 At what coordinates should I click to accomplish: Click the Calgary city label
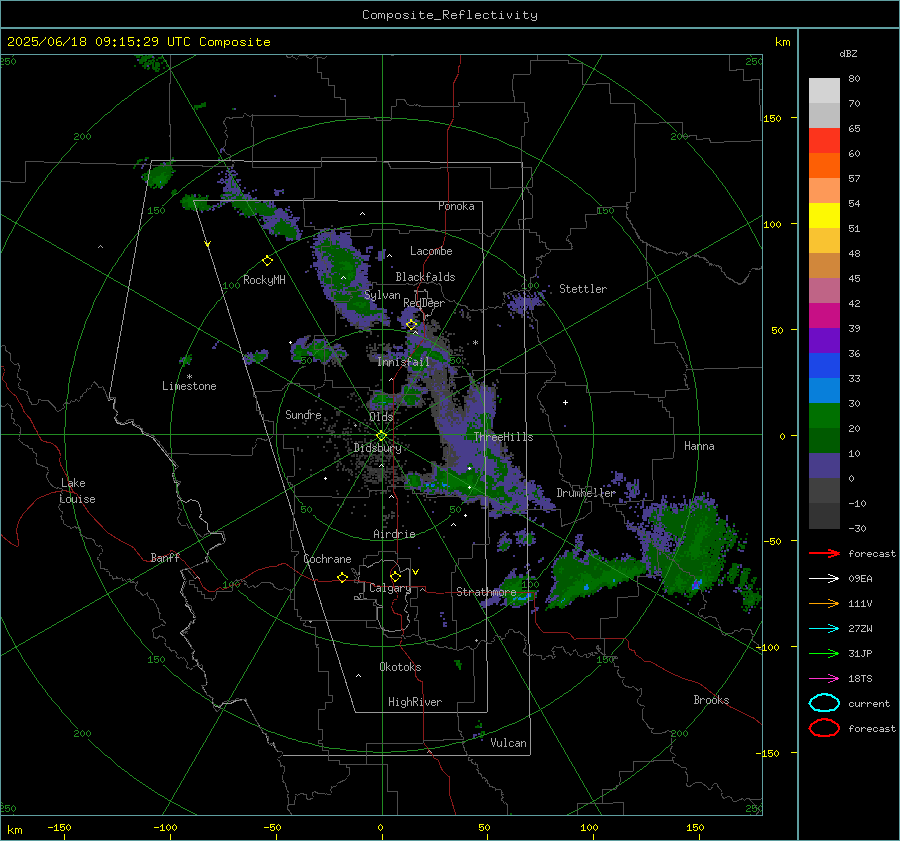[390, 588]
